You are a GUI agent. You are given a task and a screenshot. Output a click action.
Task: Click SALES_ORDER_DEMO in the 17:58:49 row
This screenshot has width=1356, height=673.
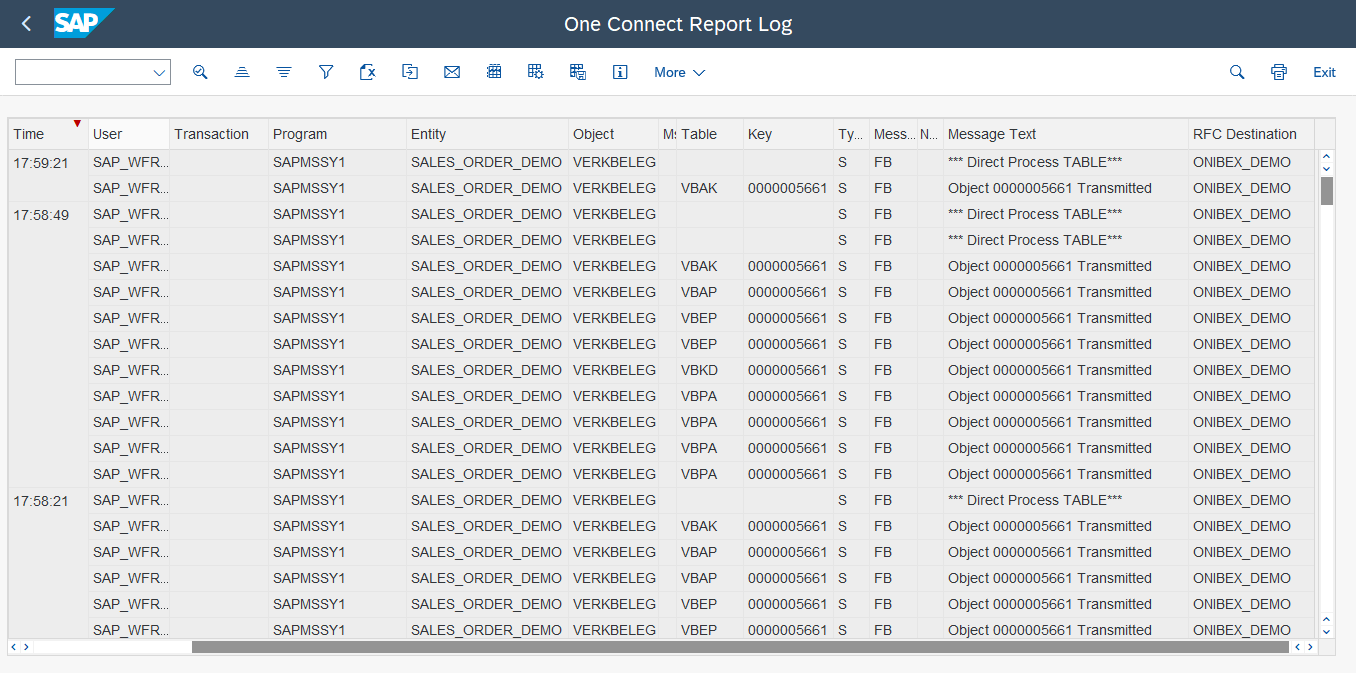486,214
